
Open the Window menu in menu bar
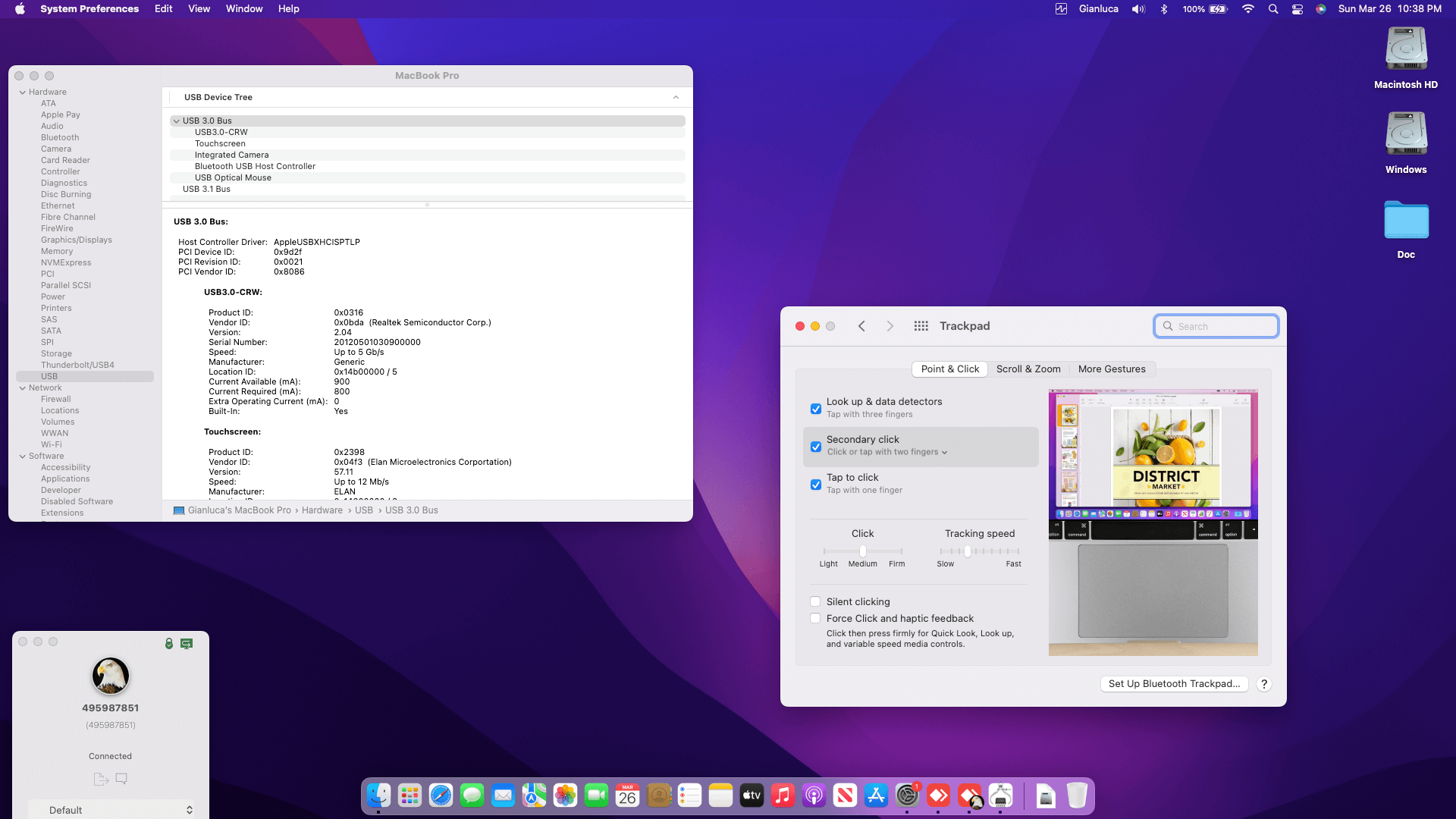coord(243,9)
